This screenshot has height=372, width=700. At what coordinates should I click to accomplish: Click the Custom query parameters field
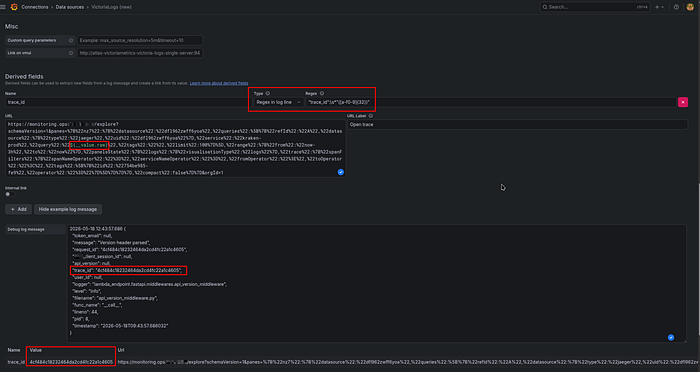coord(140,40)
